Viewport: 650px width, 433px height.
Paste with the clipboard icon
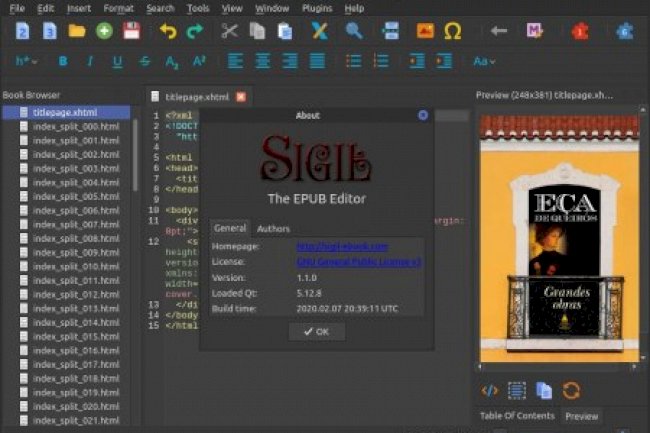pos(285,31)
